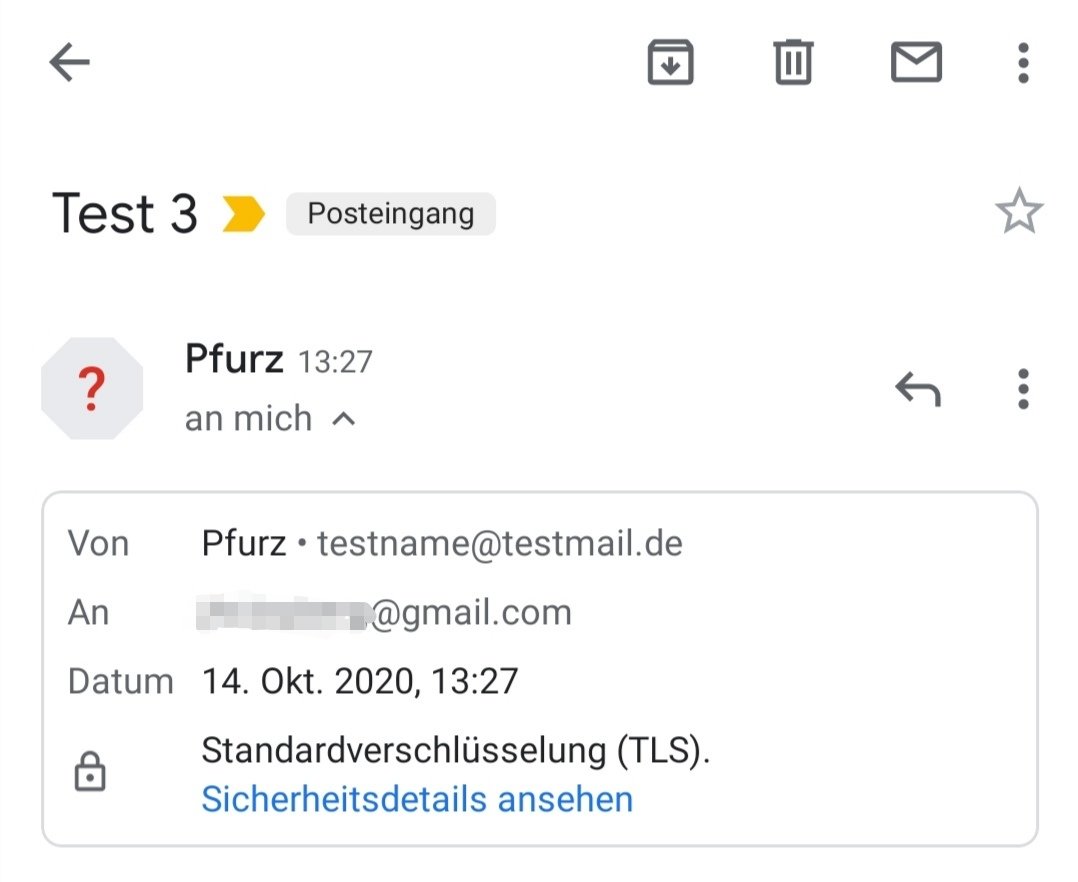1078x882 pixels.
Task: Tap the date 14. Okt. 2020, 13:27
Action: tap(360, 681)
